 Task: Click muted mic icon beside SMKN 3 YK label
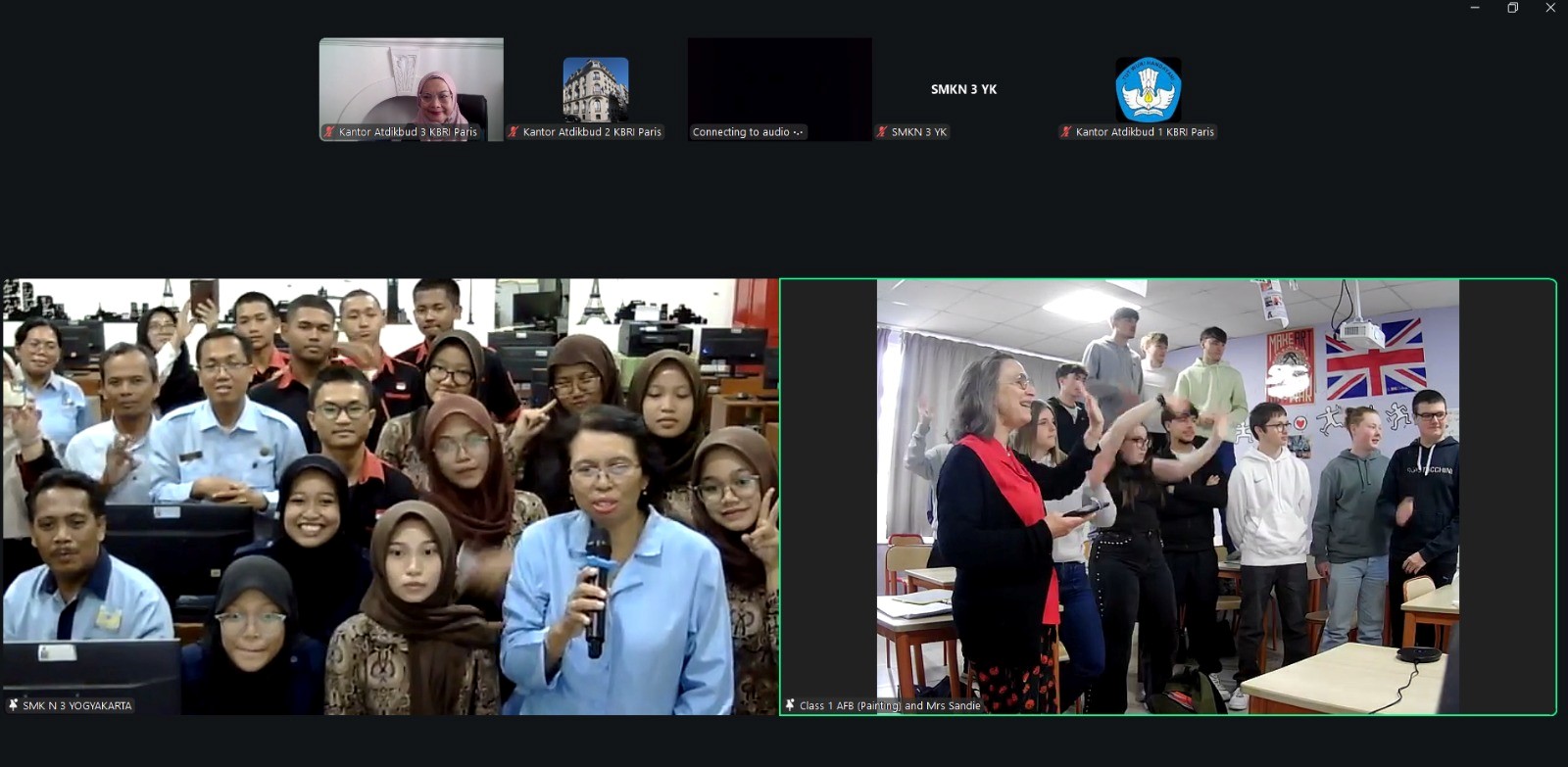[x=882, y=132]
